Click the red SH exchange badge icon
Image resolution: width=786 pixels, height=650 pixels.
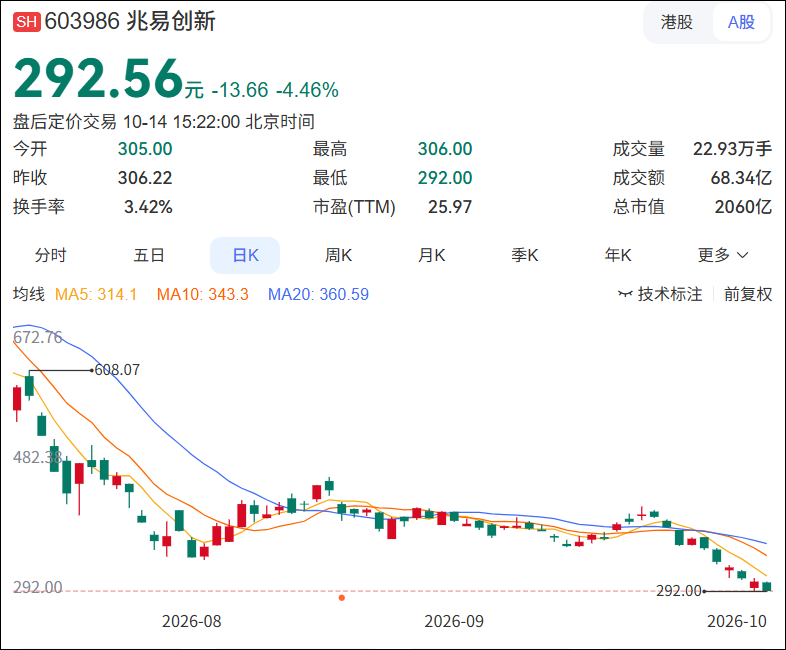click(x=27, y=22)
